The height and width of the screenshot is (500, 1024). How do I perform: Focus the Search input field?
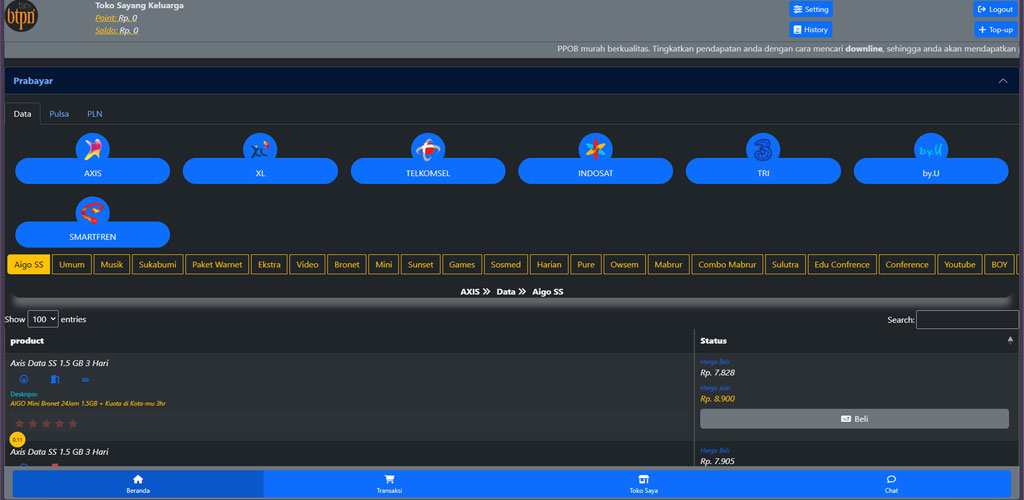click(967, 320)
